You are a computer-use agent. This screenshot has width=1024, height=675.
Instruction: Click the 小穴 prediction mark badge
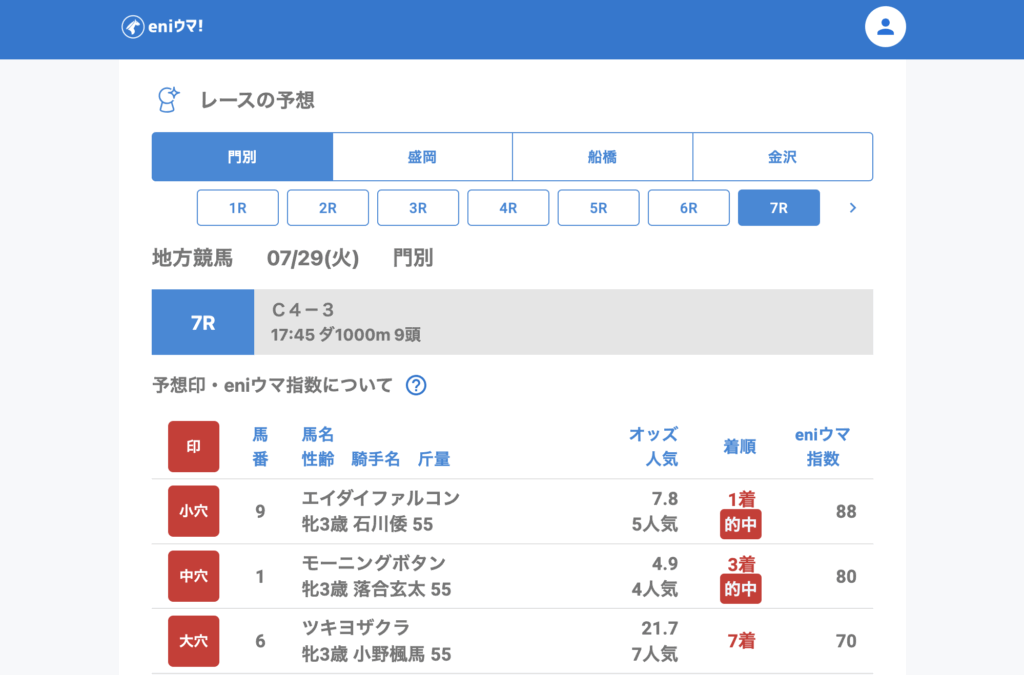pos(193,511)
